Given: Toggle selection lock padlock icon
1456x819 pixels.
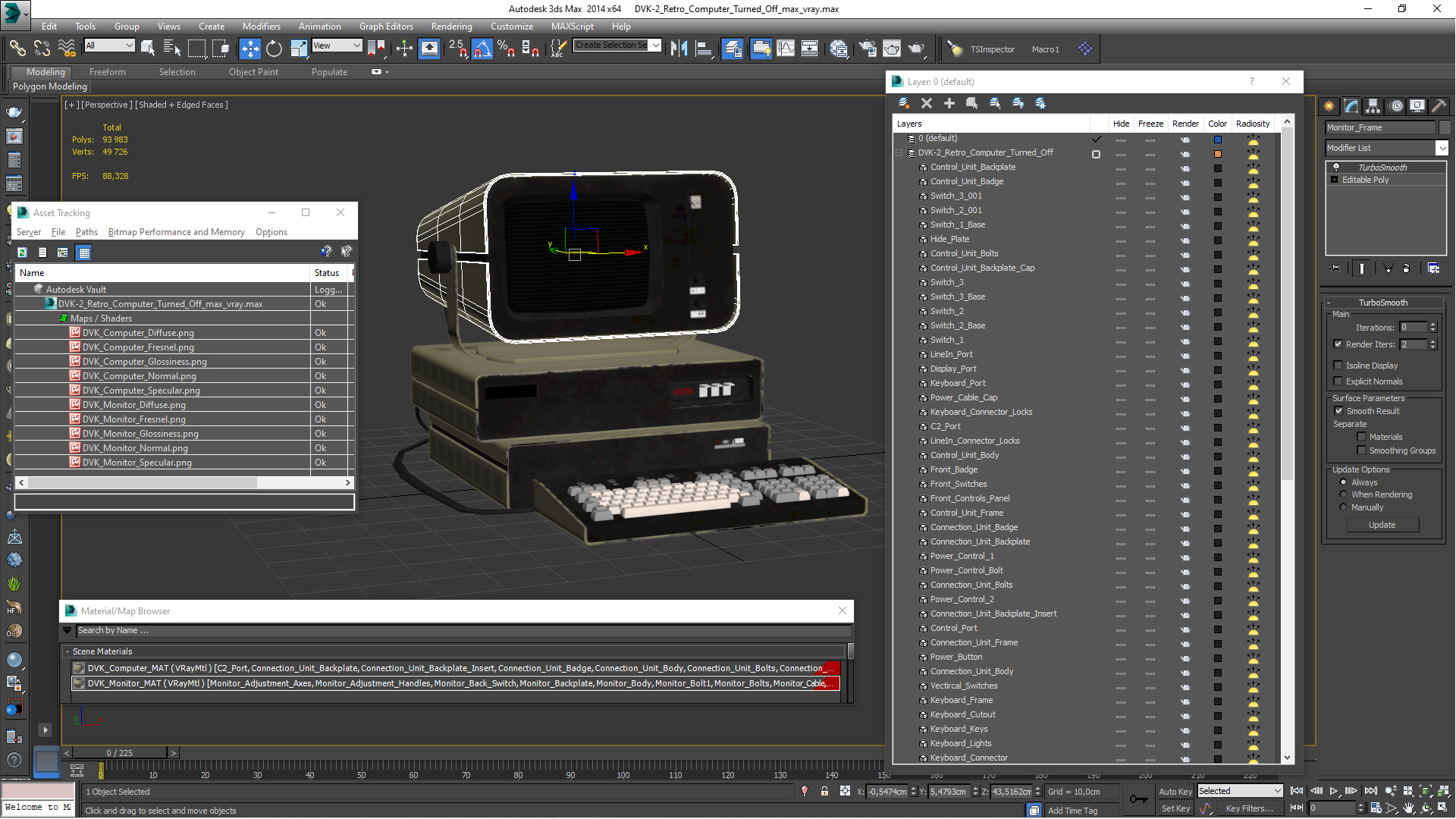Looking at the screenshot, I should 824,792.
